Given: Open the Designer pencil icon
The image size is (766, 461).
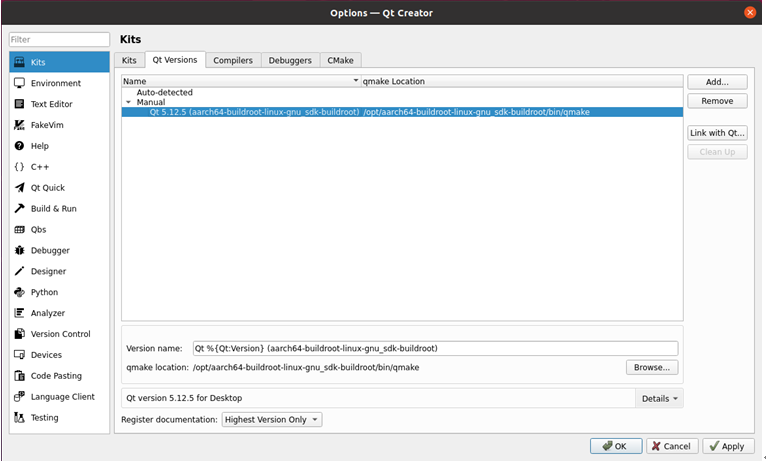Looking at the screenshot, I should [20, 271].
